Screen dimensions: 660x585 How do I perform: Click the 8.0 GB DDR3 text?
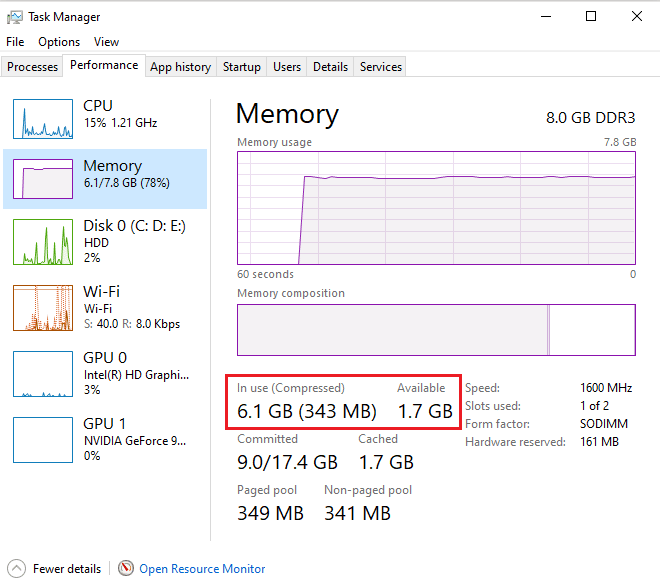[591, 118]
